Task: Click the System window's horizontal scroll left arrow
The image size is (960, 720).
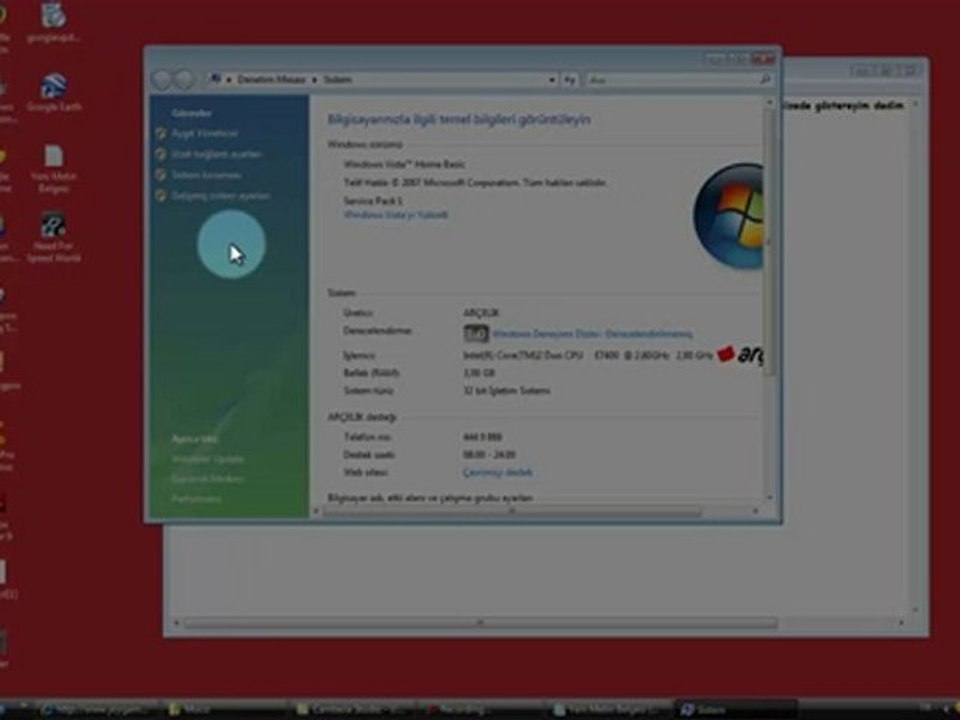Action: [317, 511]
